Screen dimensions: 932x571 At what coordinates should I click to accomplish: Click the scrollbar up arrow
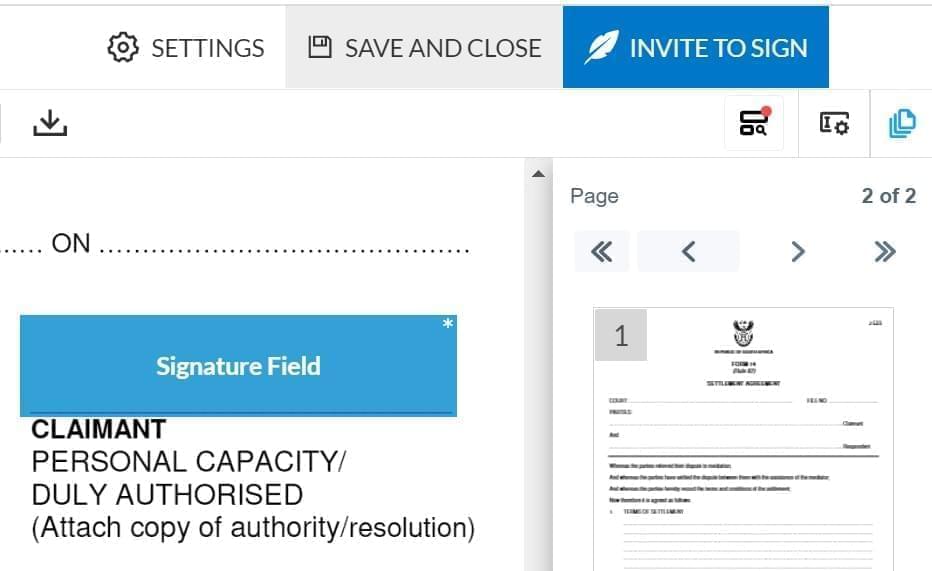pos(538,174)
